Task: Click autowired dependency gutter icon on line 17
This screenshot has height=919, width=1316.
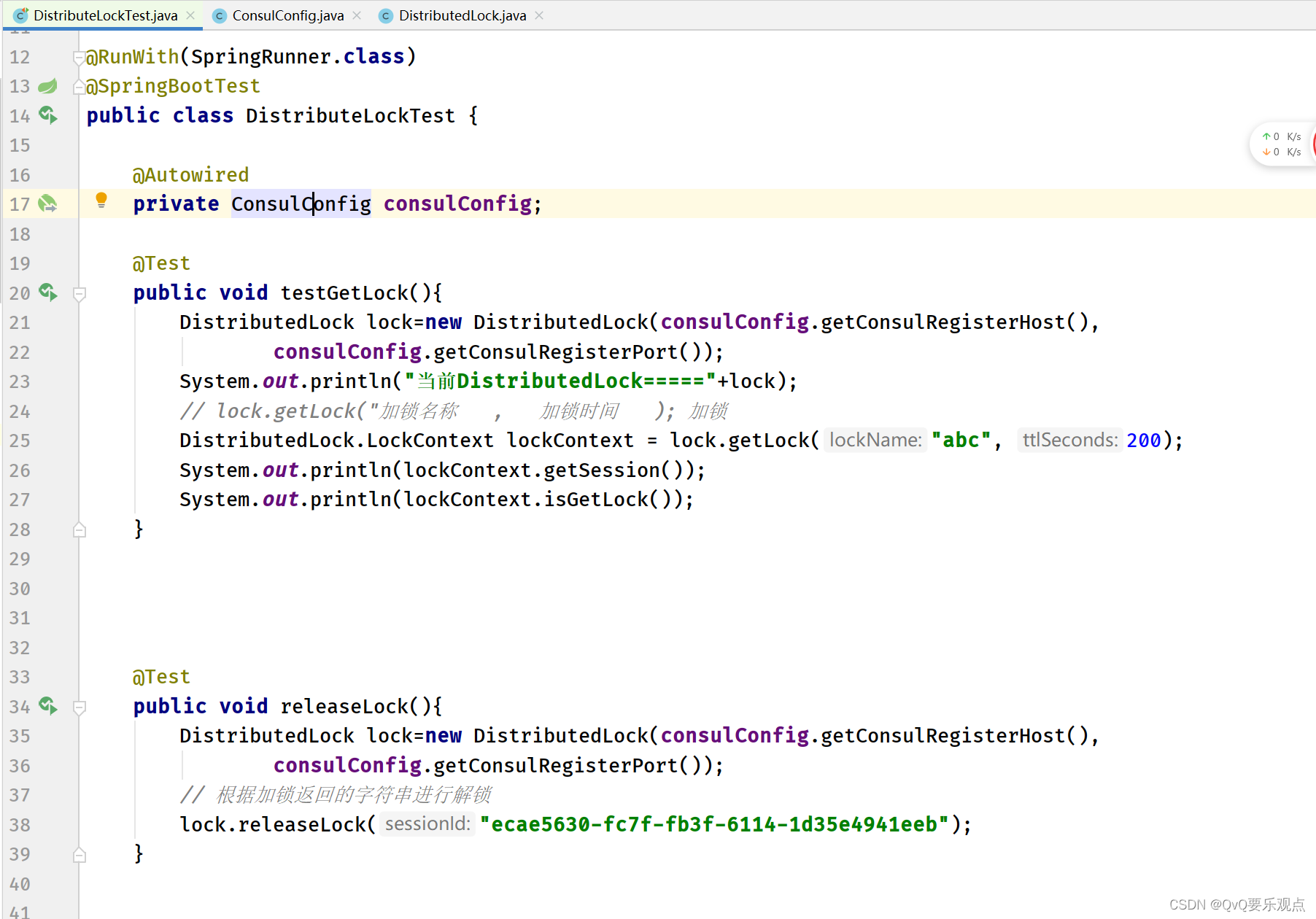Action: pos(47,203)
